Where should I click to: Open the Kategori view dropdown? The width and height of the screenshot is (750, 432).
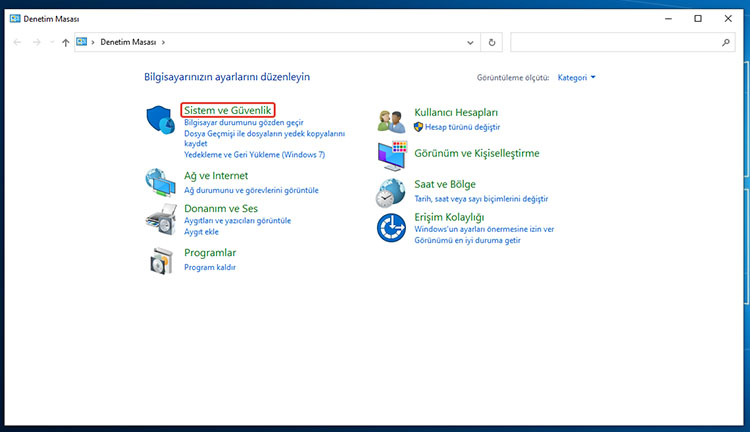pyautogui.click(x=576, y=77)
